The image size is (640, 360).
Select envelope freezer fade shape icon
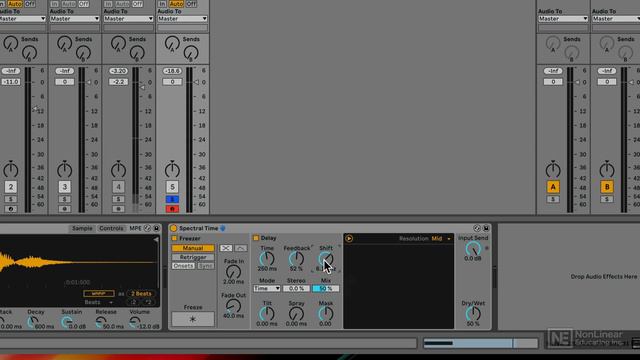pyautogui.click(x=240, y=248)
